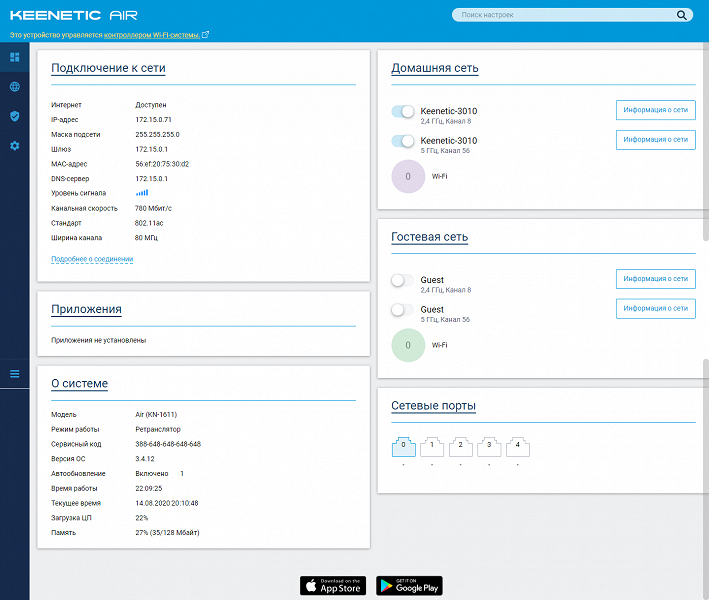Screen dimensions: 709x600
Task: Click OS version 3.4.12 value
Action: 145,458
